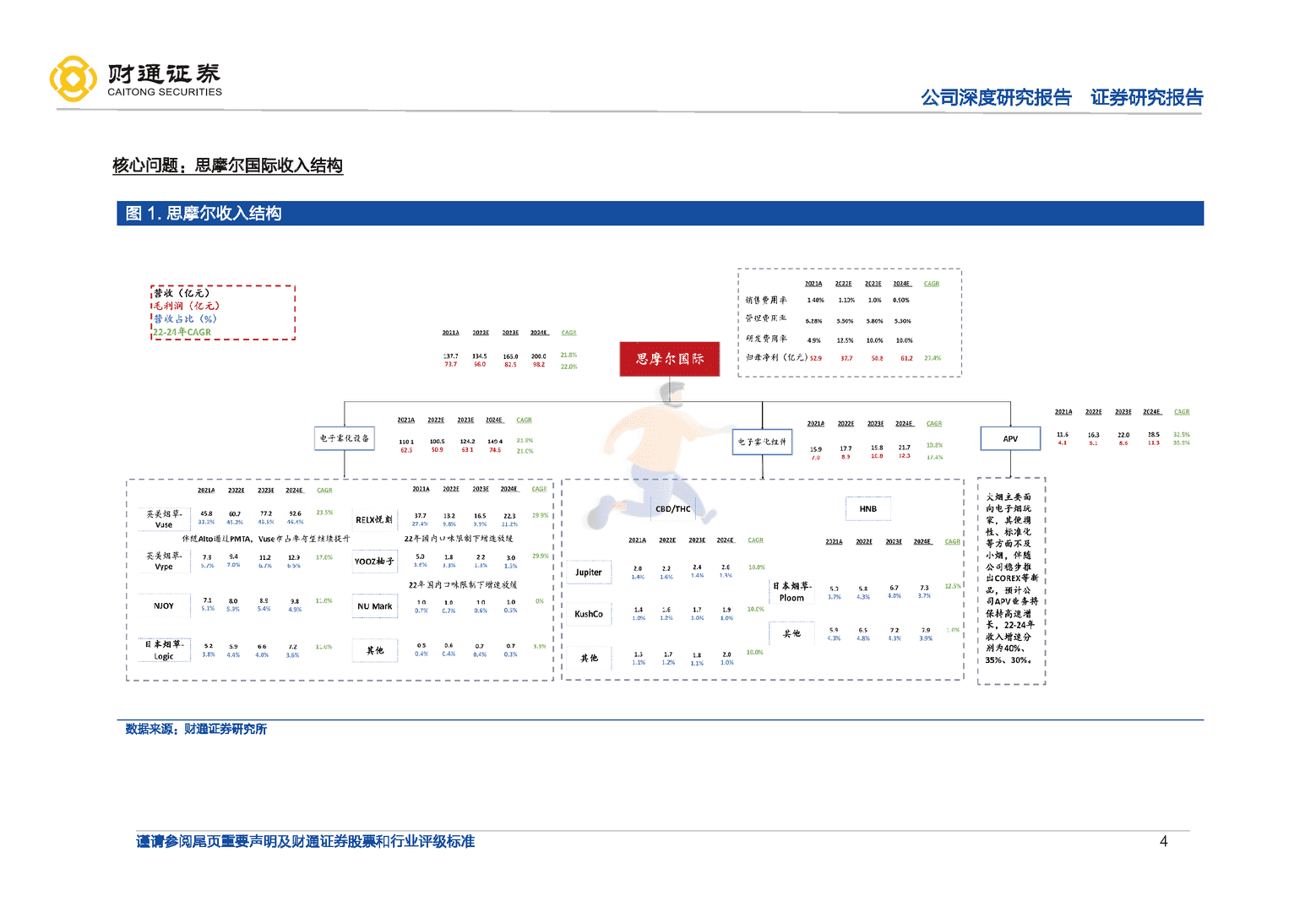Click the page number 4
This screenshot has height=912, width=1316.
click(1164, 841)
